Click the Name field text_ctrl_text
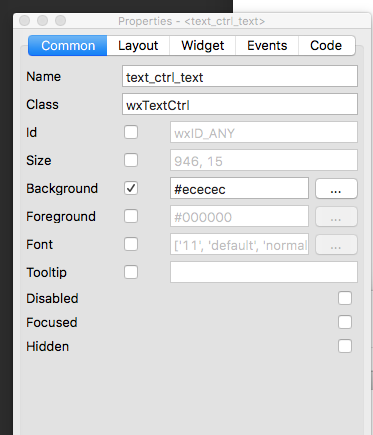The width and height of the screenshot is (373, 435). point(240,76)
